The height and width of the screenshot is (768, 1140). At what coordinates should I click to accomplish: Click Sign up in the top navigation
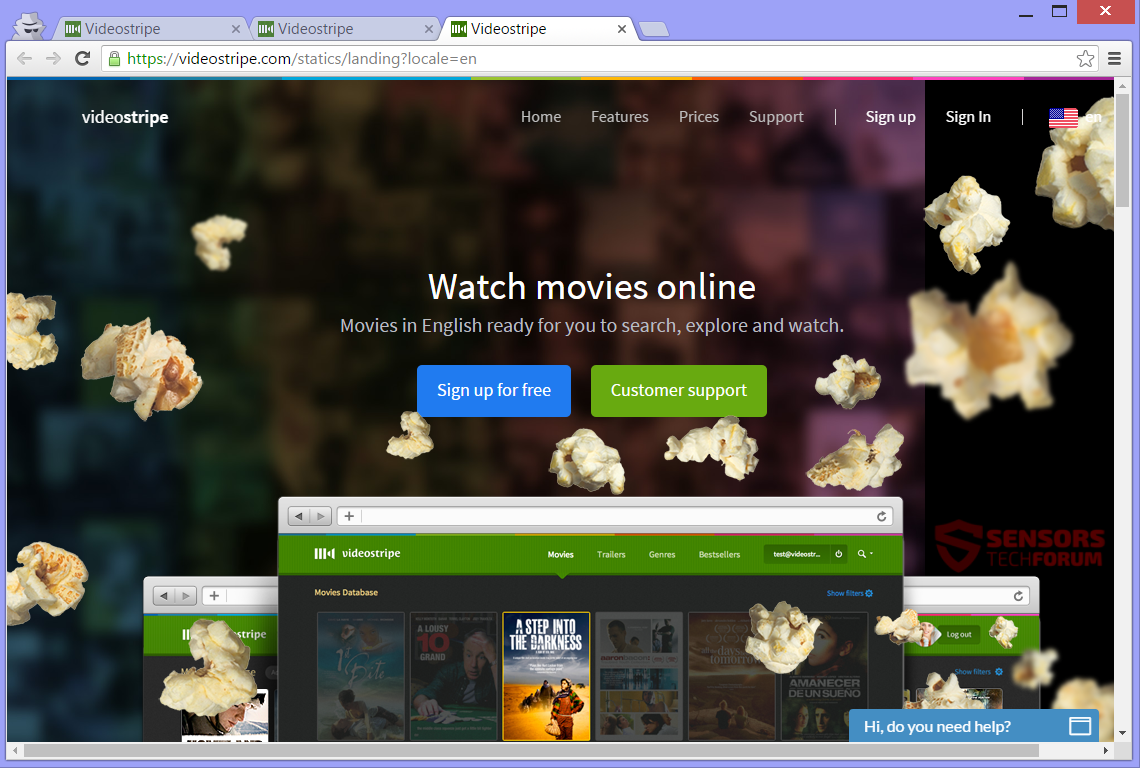click(x=891, y=117)
